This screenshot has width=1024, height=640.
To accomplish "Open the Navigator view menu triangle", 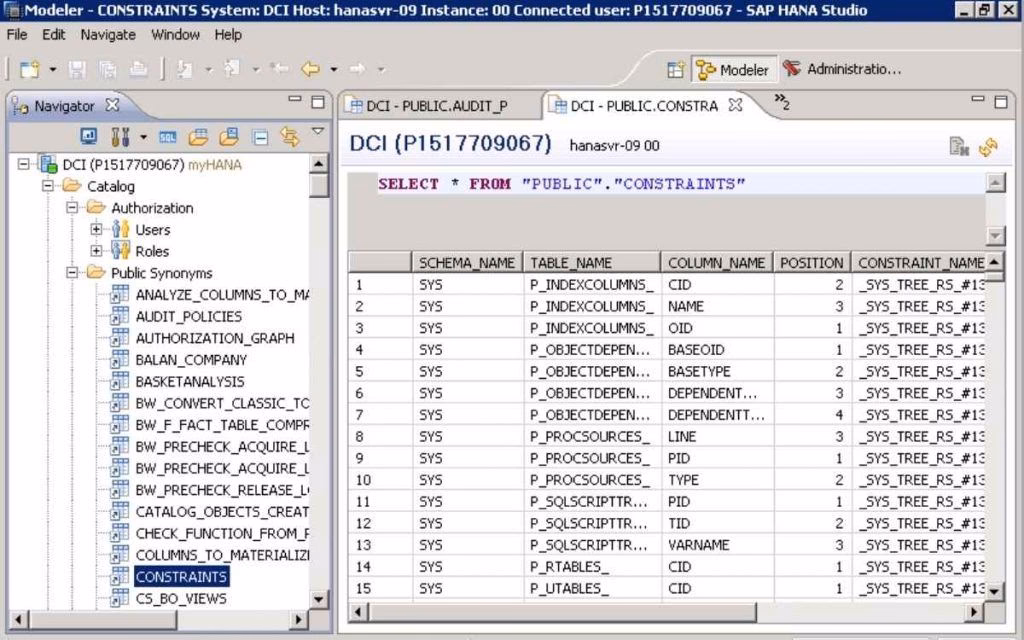I will (317, 132).
